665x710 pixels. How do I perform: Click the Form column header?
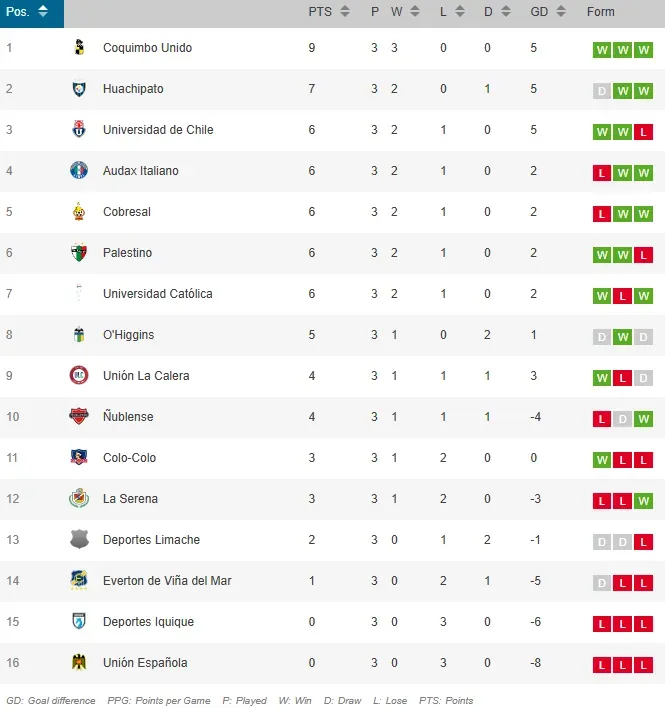600,12
